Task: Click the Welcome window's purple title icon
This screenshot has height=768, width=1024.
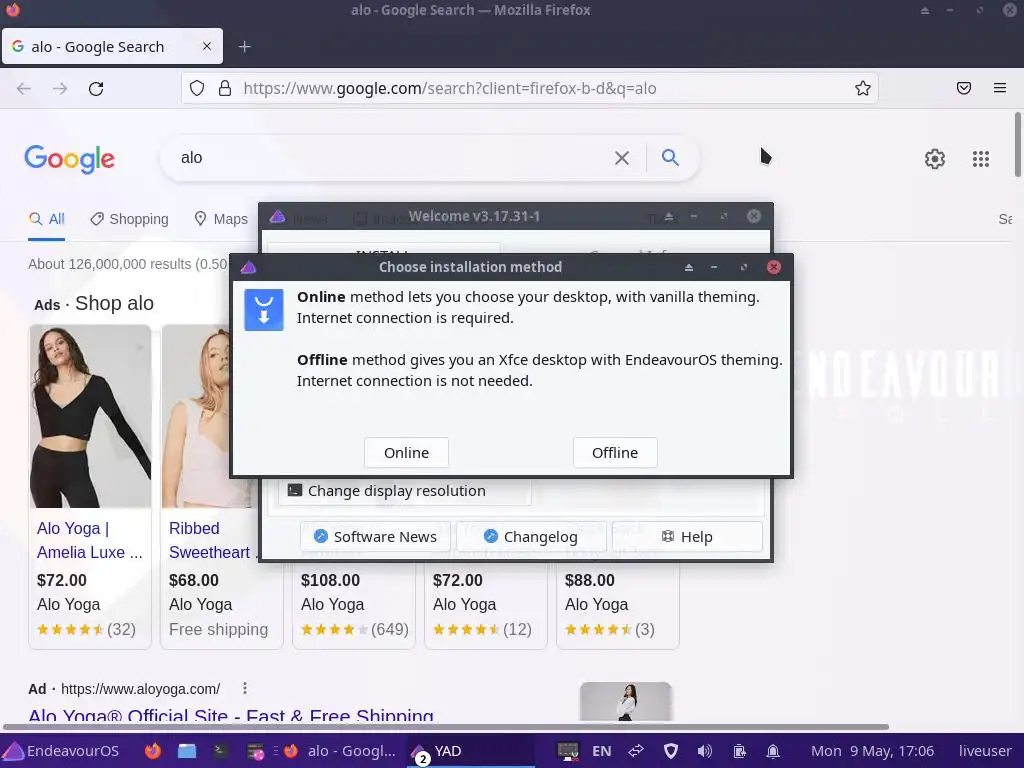Action: pyautogui.click(x=278, y=217)
